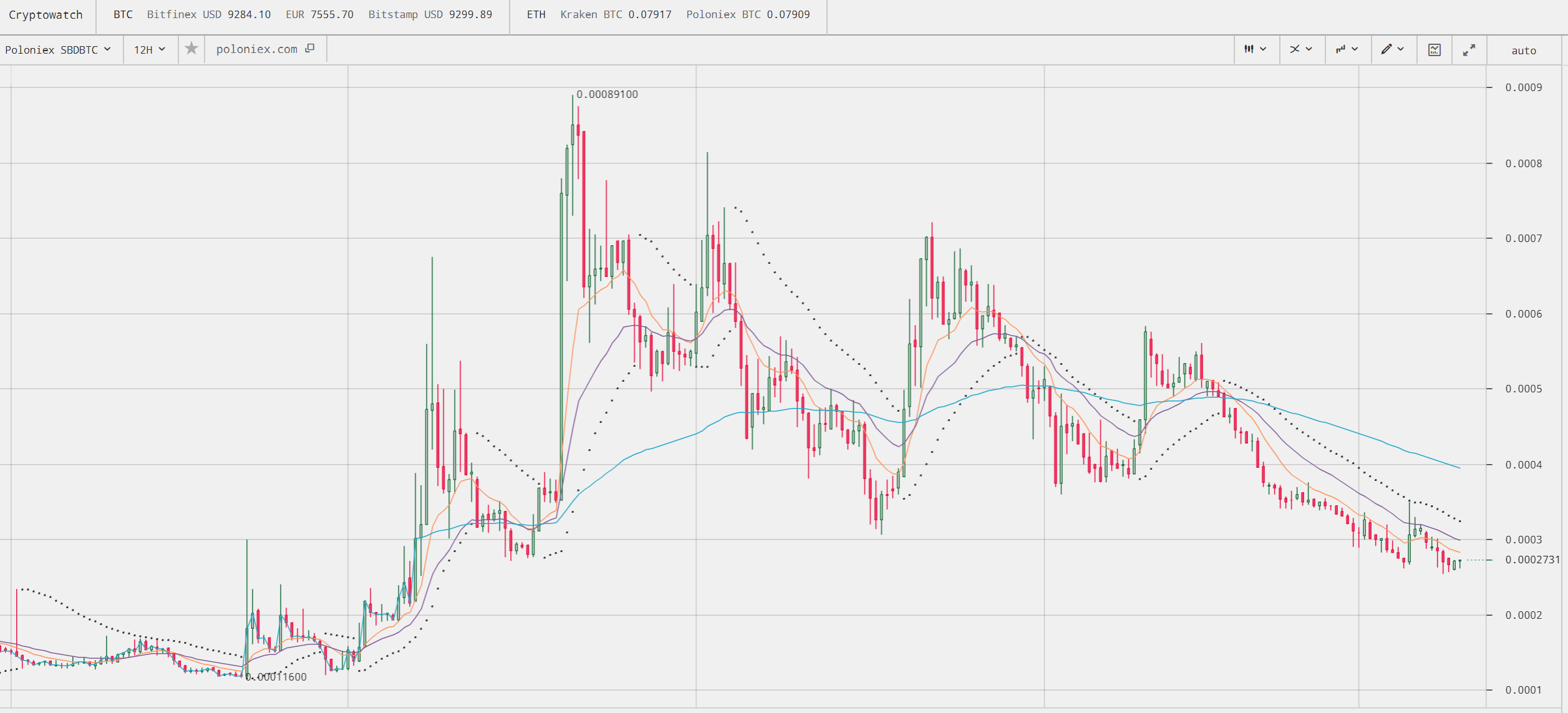Click the 0.0009 price axis label
Viewport: 1568px width, 713px height.
click(x=1523, y=87)
